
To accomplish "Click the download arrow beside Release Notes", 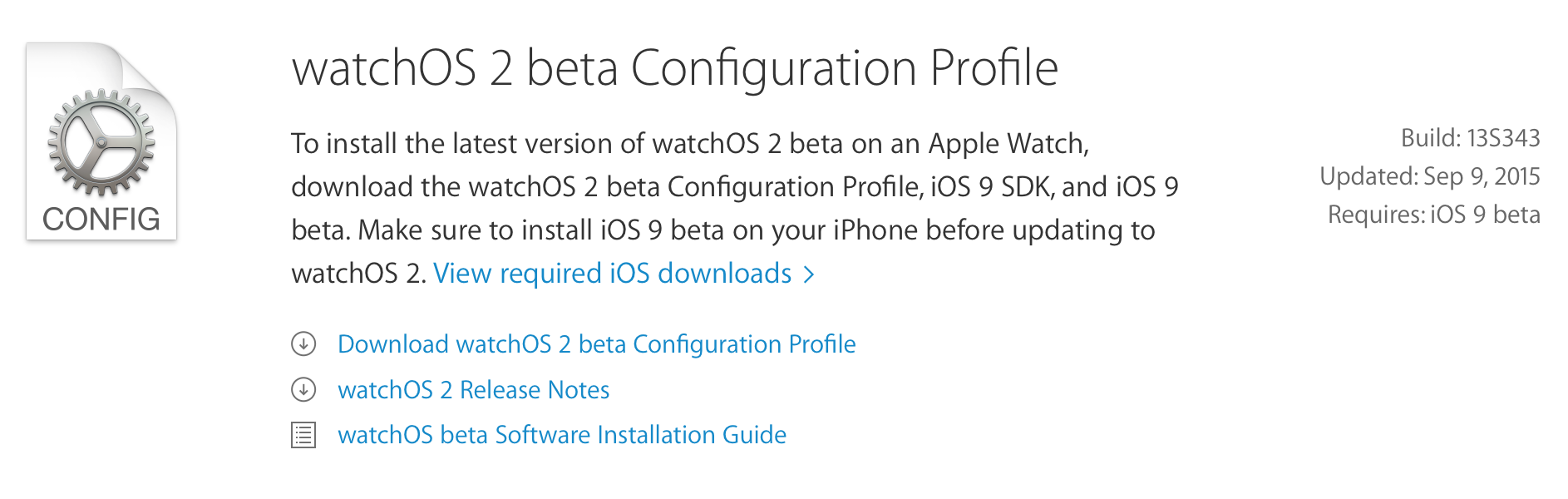I will pos(305,389).
